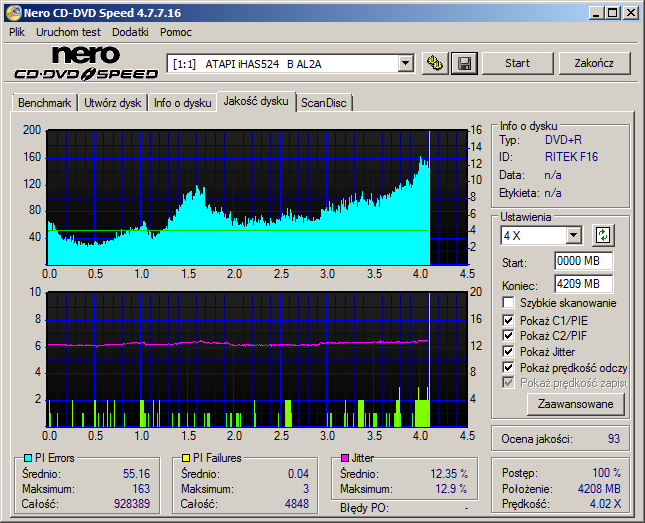645x523 pixels.
Task: Click the Nero disc icon in title bar
Action: click(x=13, y=13)
